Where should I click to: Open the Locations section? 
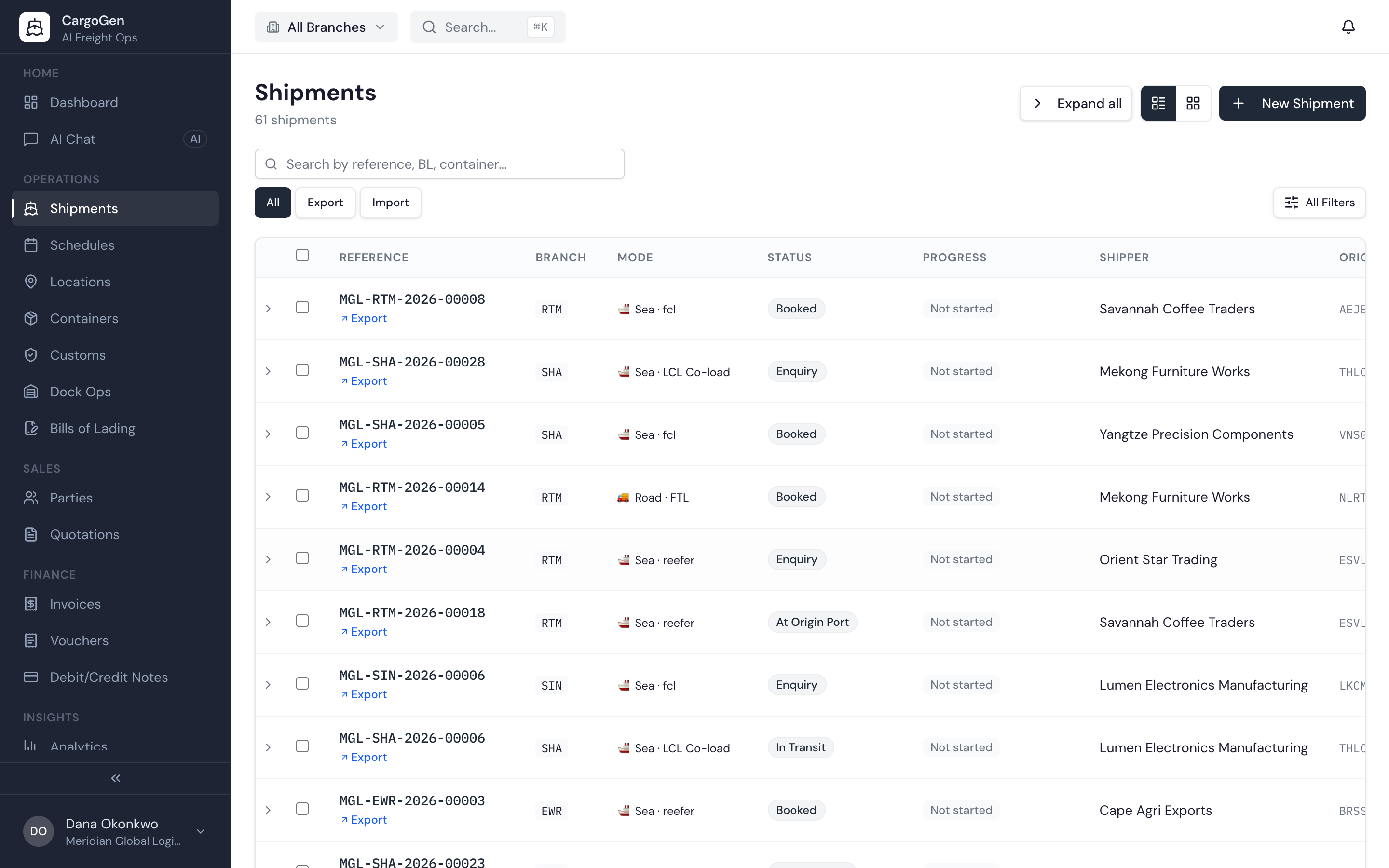115,282
